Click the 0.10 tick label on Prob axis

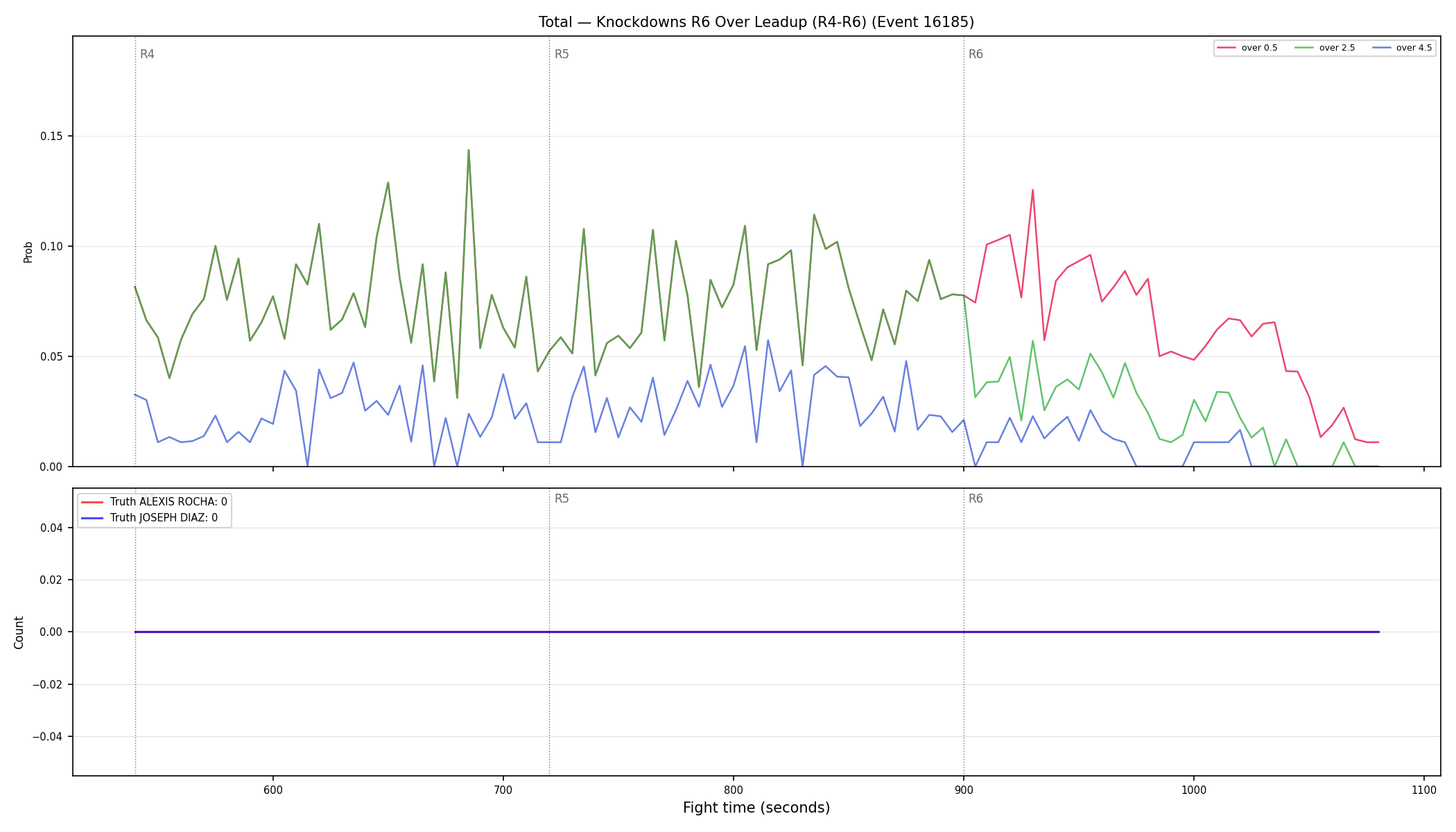(51, 247)
